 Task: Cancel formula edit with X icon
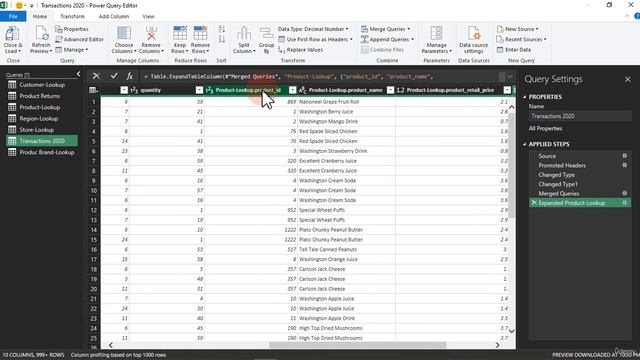(x=96, y=76)
